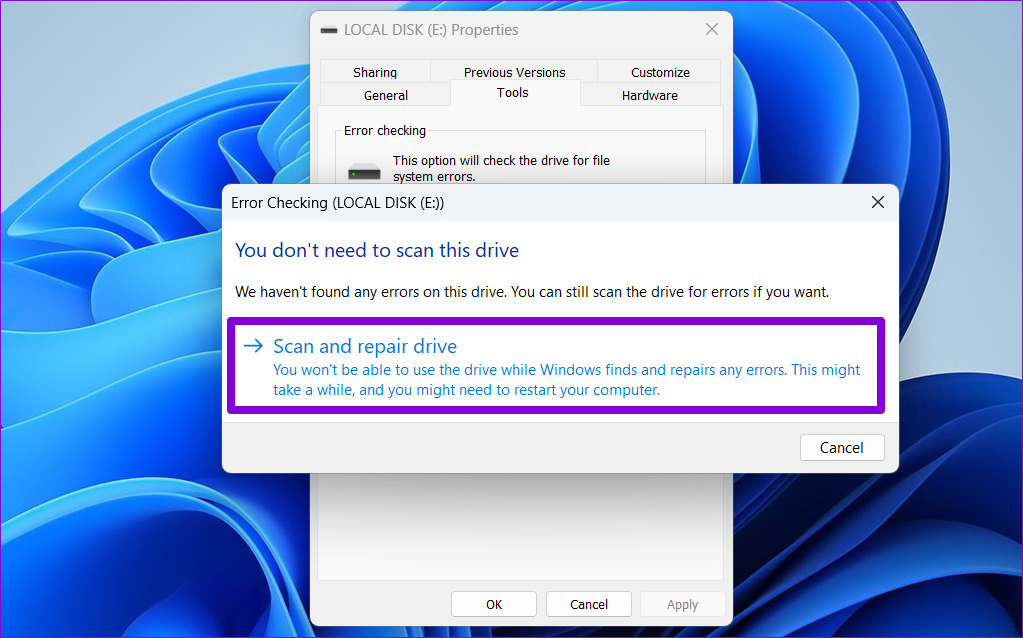Click Scan and repair drive option
Screen dimensions: 1023x638
(556, 366)
